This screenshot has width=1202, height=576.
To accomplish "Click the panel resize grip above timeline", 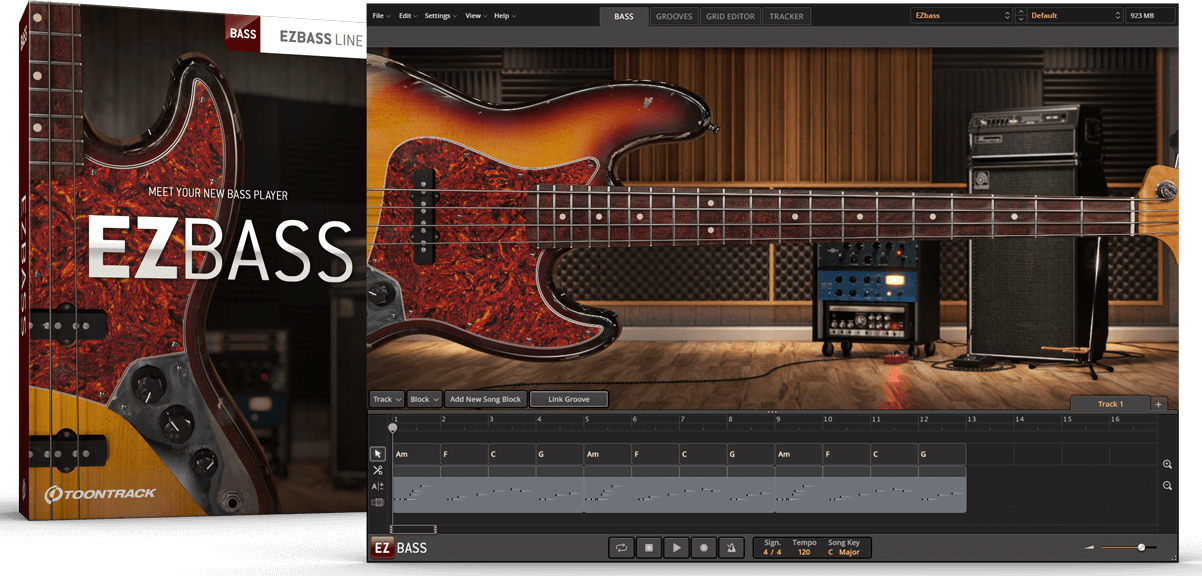I will [x=772, y=411].
